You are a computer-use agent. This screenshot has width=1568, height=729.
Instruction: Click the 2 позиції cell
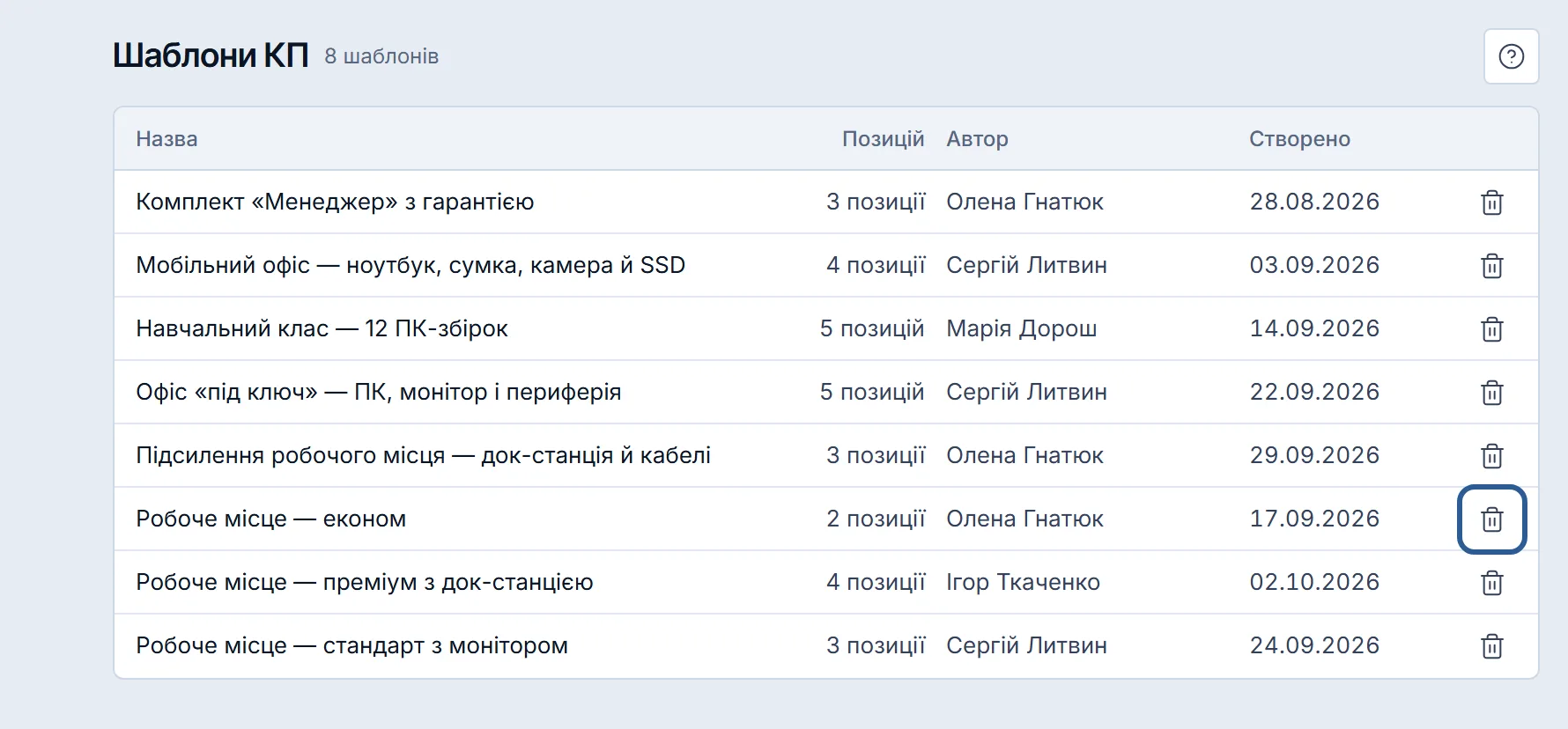click(876, 519)
